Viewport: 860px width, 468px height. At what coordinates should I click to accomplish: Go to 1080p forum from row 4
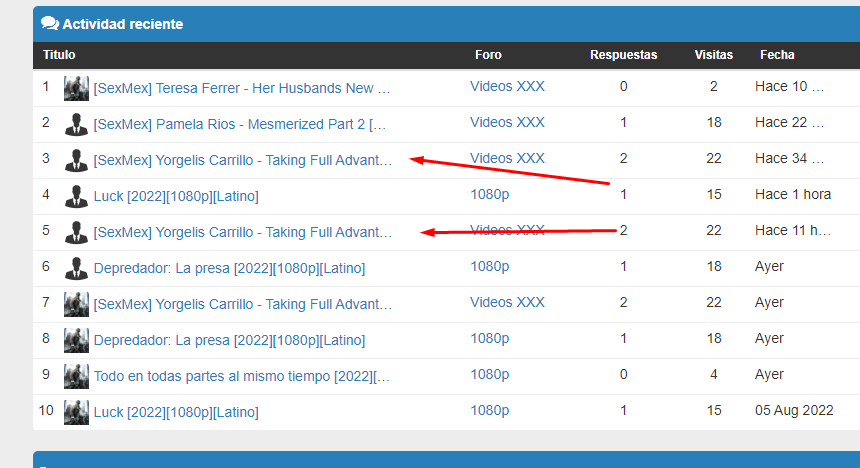tap(490, 194)
